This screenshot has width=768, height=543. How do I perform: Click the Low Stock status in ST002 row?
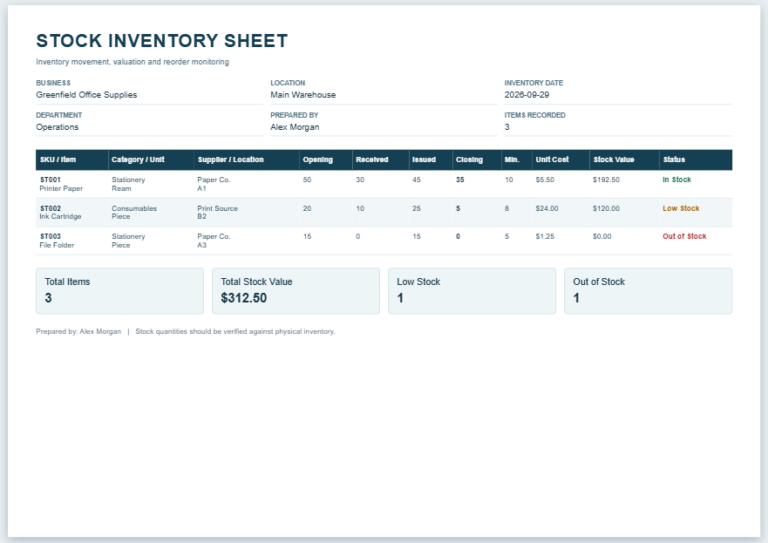pos(681,208)
